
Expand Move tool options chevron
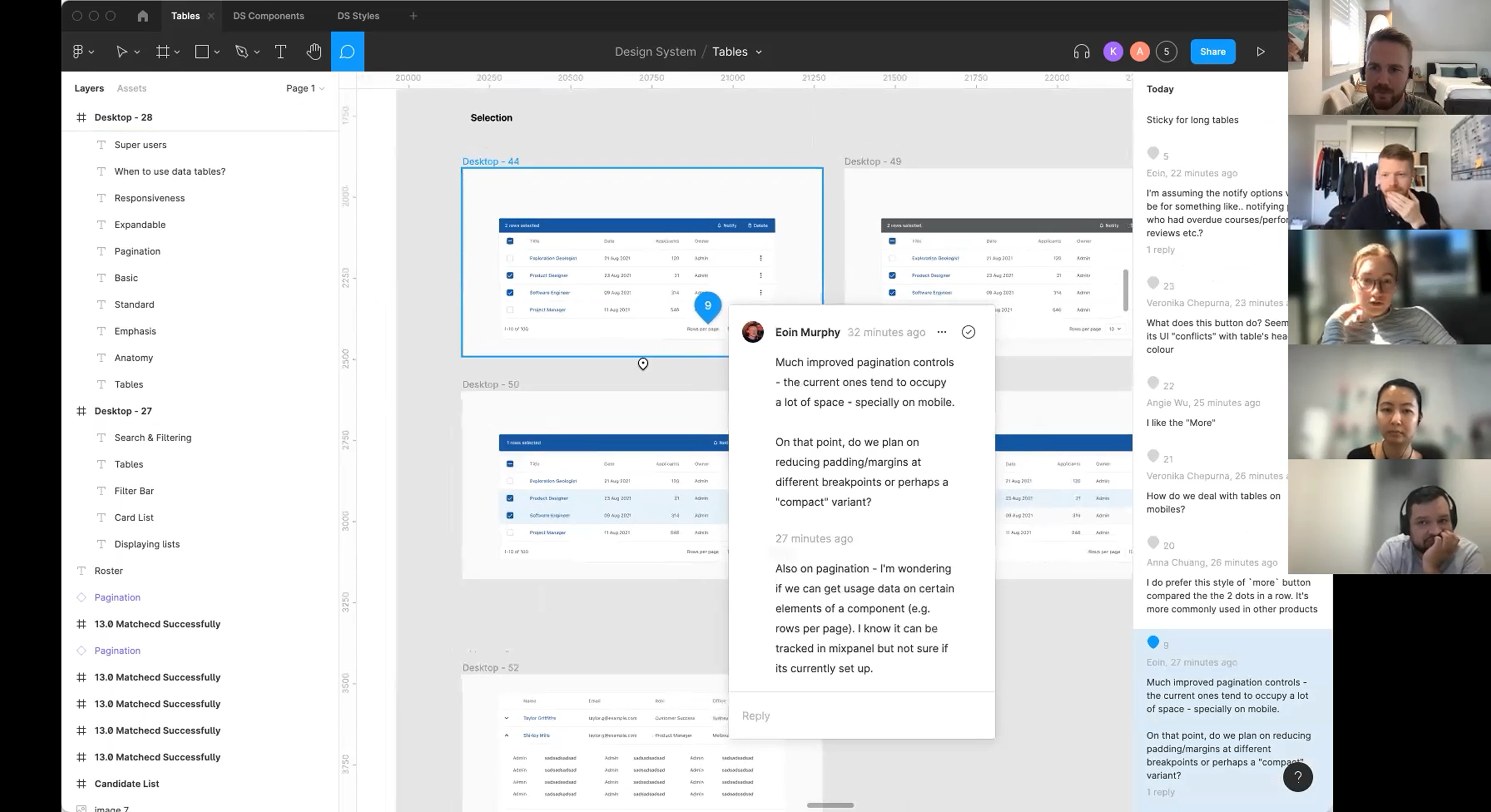137,52
